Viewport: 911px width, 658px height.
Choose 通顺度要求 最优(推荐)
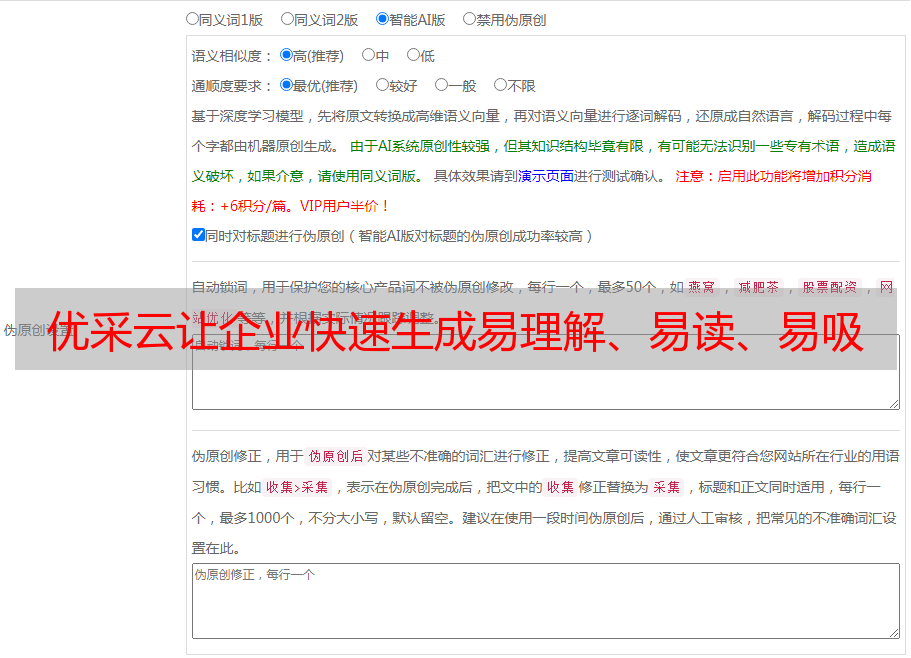(x=286, y=85)
